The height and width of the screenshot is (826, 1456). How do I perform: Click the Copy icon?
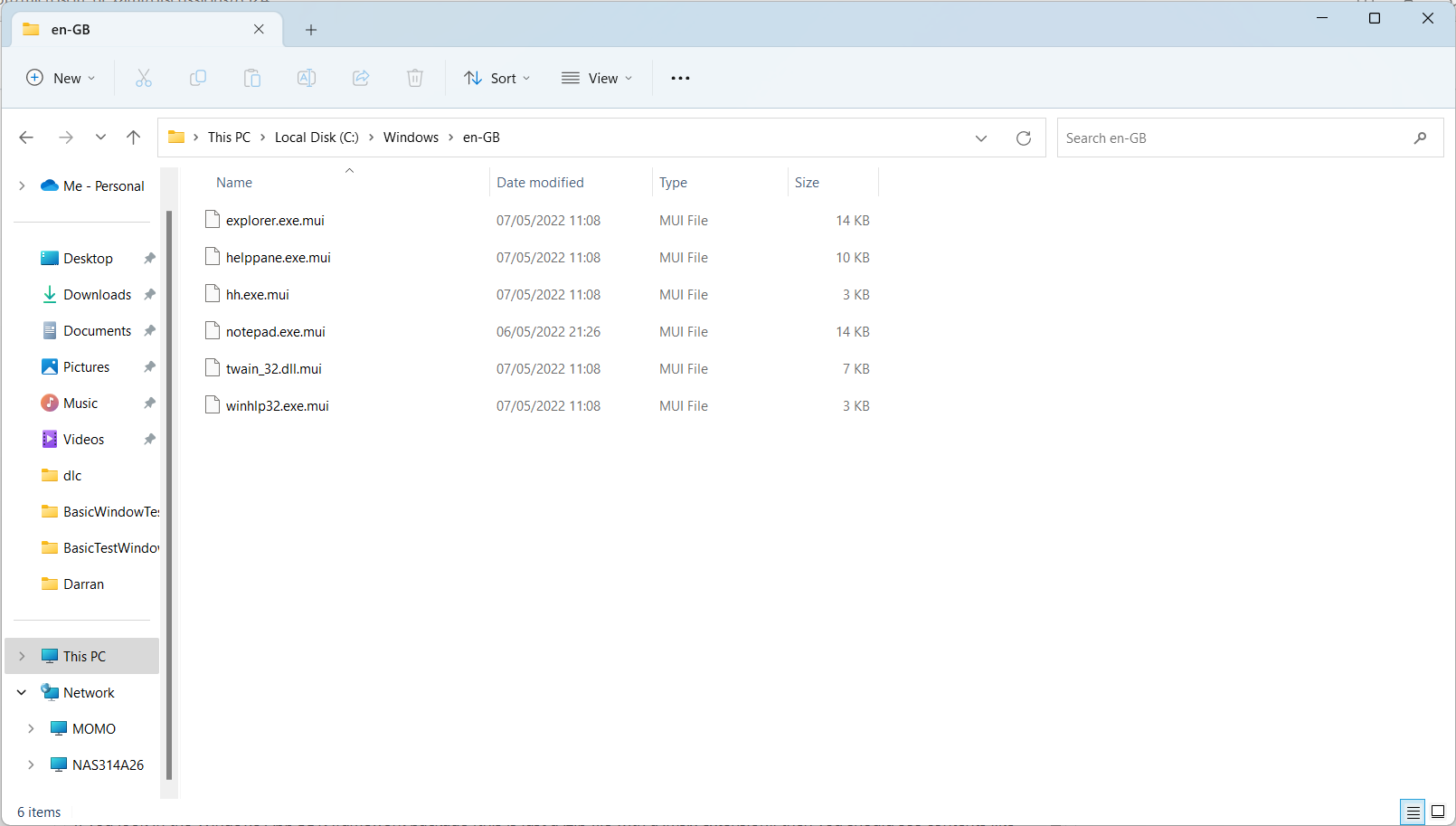pos(198,78)
